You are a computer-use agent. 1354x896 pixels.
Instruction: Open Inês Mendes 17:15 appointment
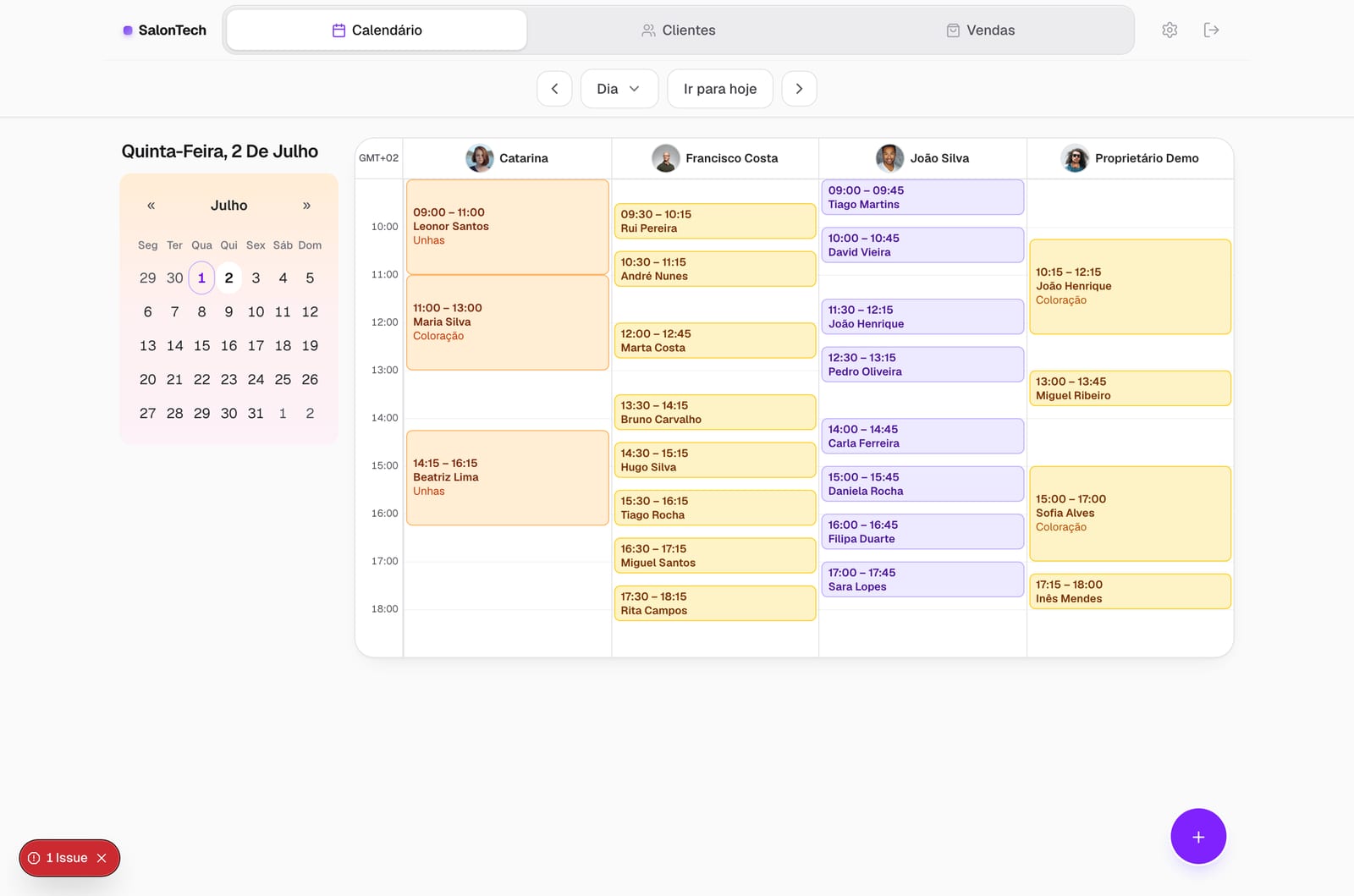[1130, 591]
